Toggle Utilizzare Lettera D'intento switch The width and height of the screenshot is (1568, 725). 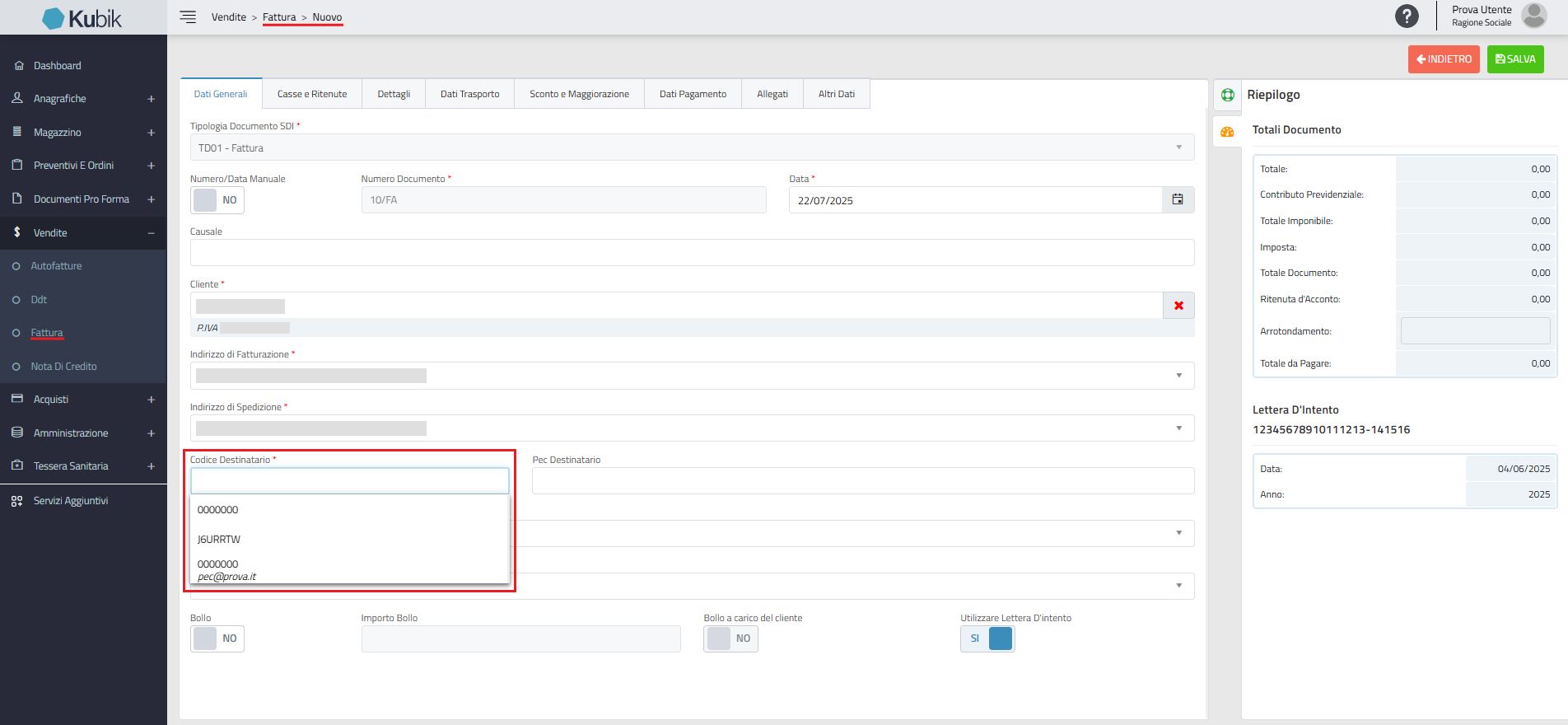click(987, 638)
